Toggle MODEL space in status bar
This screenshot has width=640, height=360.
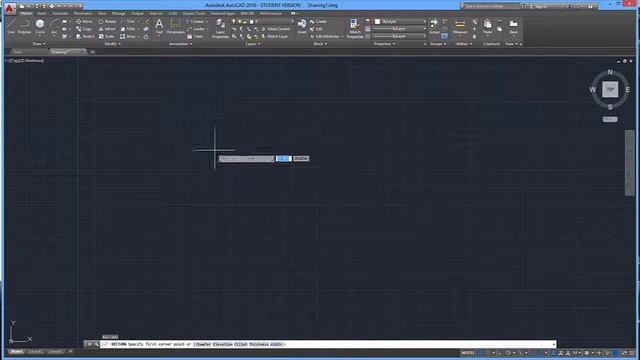468,353
